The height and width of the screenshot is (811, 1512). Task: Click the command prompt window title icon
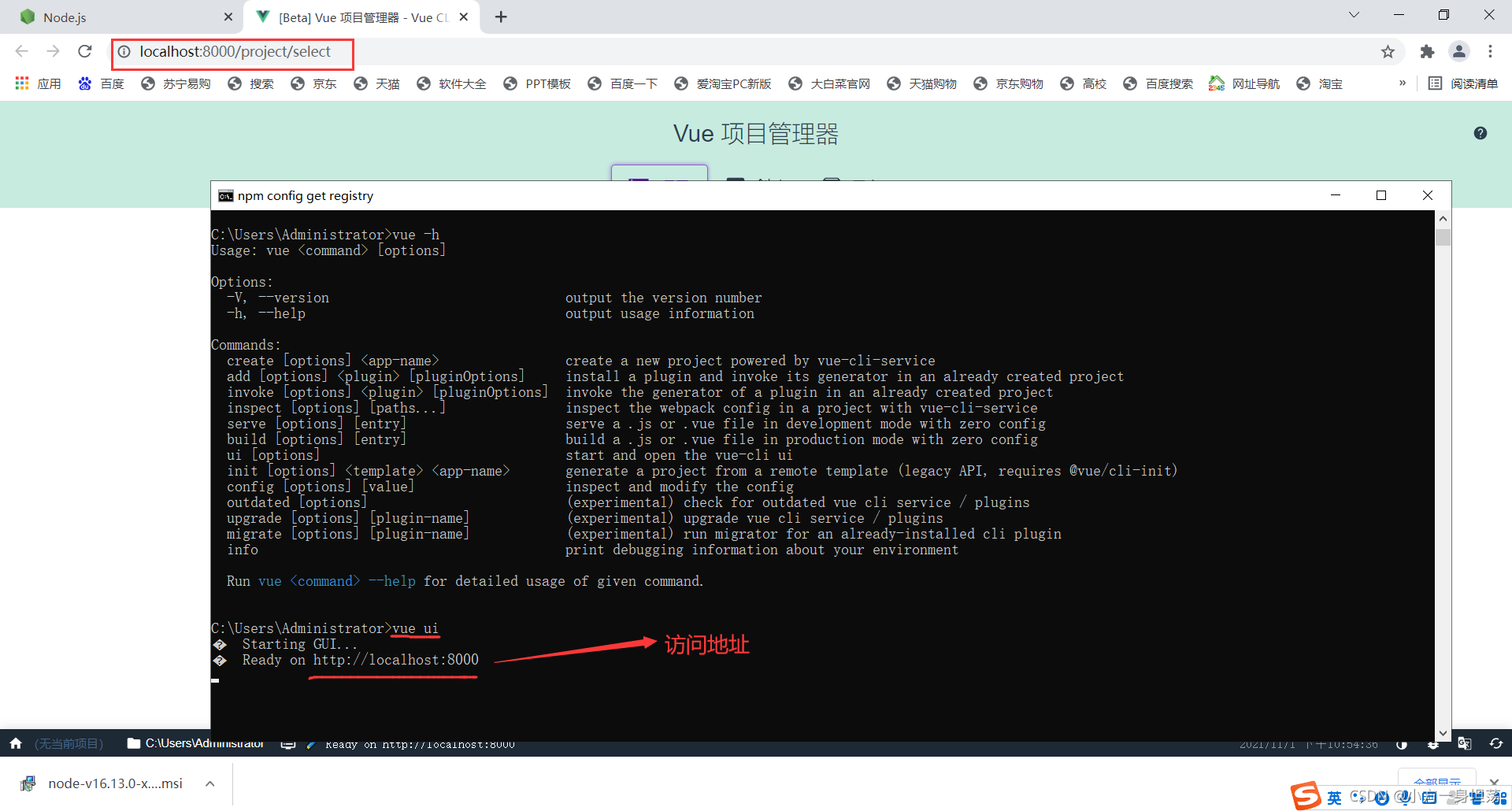226,195
